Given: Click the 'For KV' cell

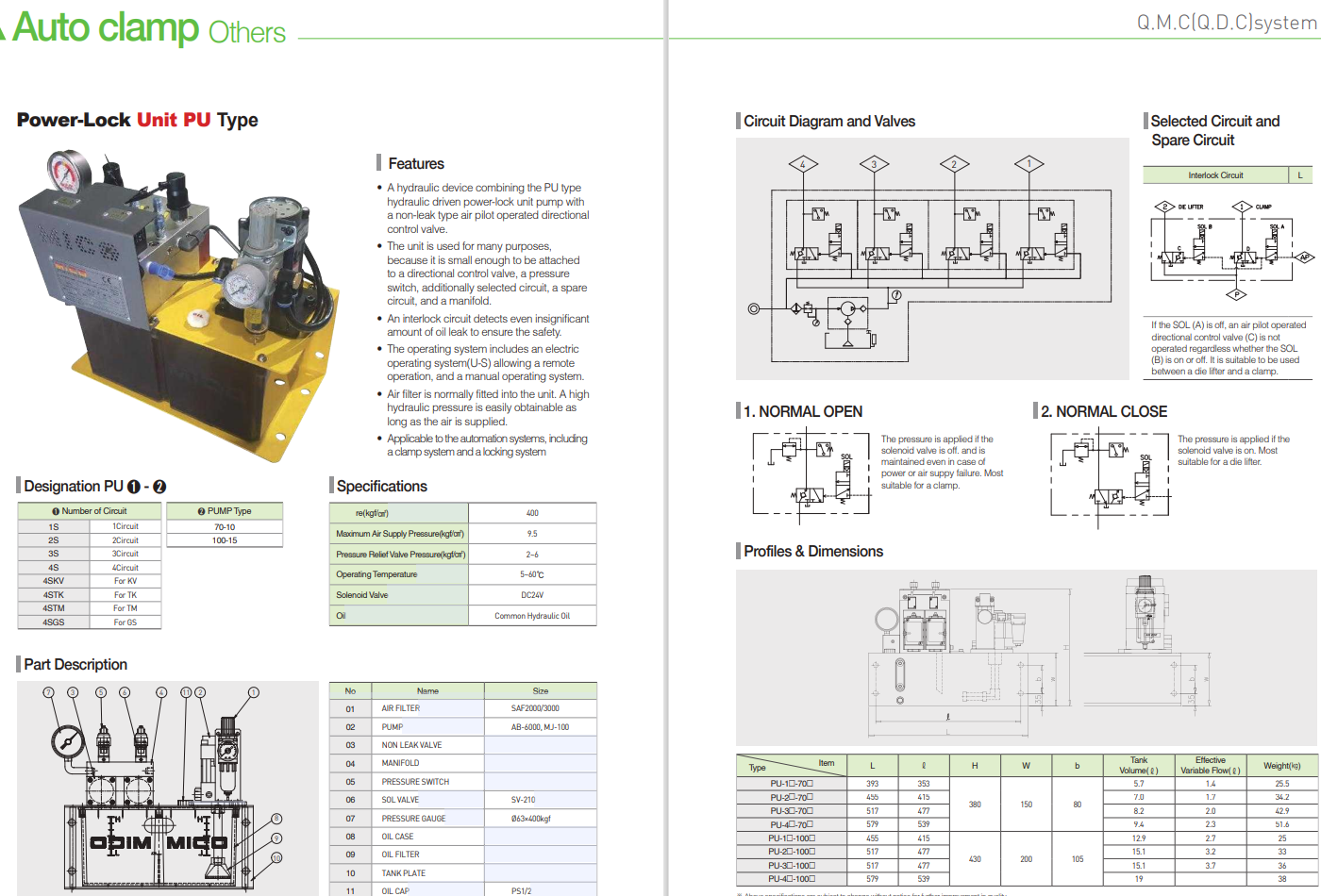Looking at the screenshot, I should tap(125, 581).
